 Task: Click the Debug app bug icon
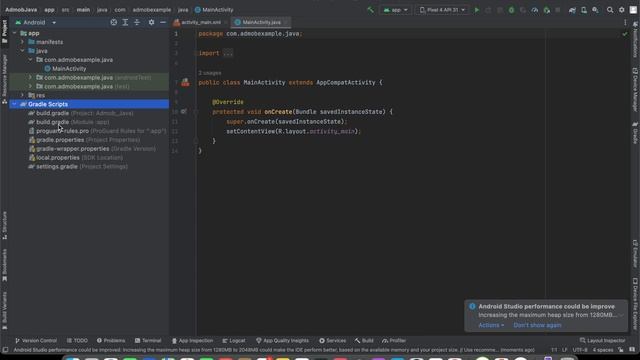pos(511,10)
